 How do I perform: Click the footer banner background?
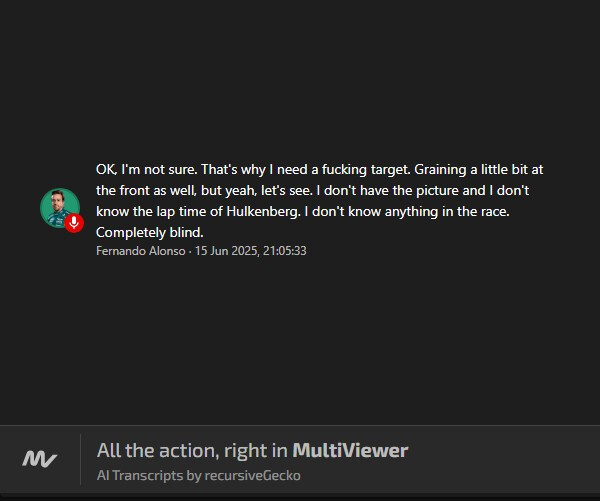coord(497,459)
